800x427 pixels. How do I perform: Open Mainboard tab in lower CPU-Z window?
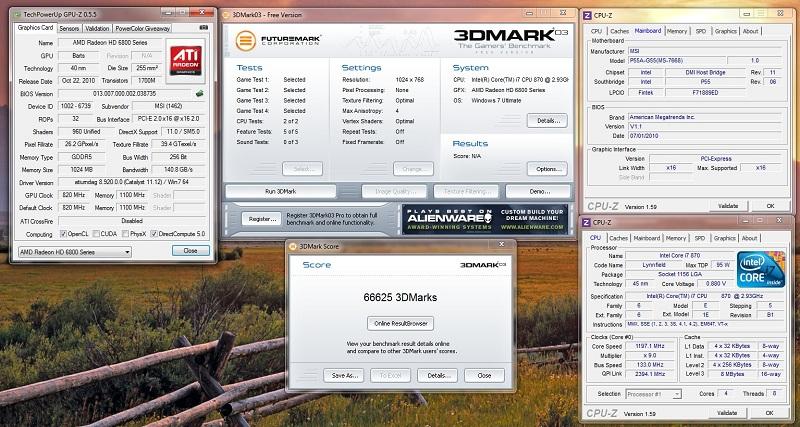tap(646, 238)
